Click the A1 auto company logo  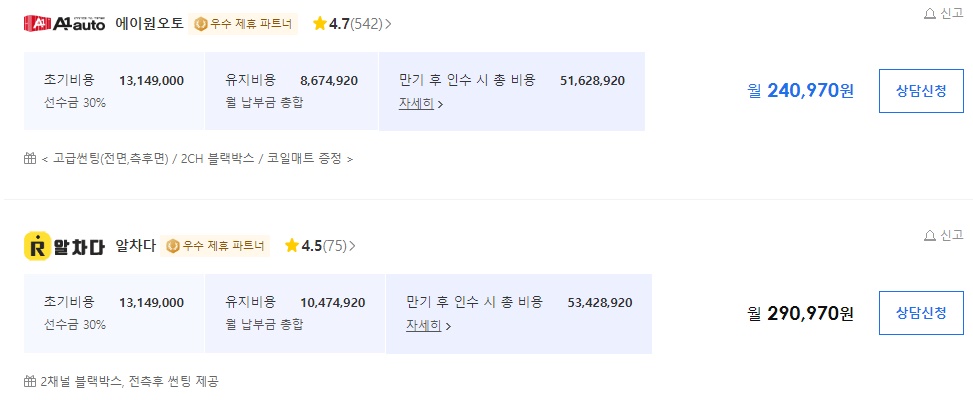click(65, 24)
